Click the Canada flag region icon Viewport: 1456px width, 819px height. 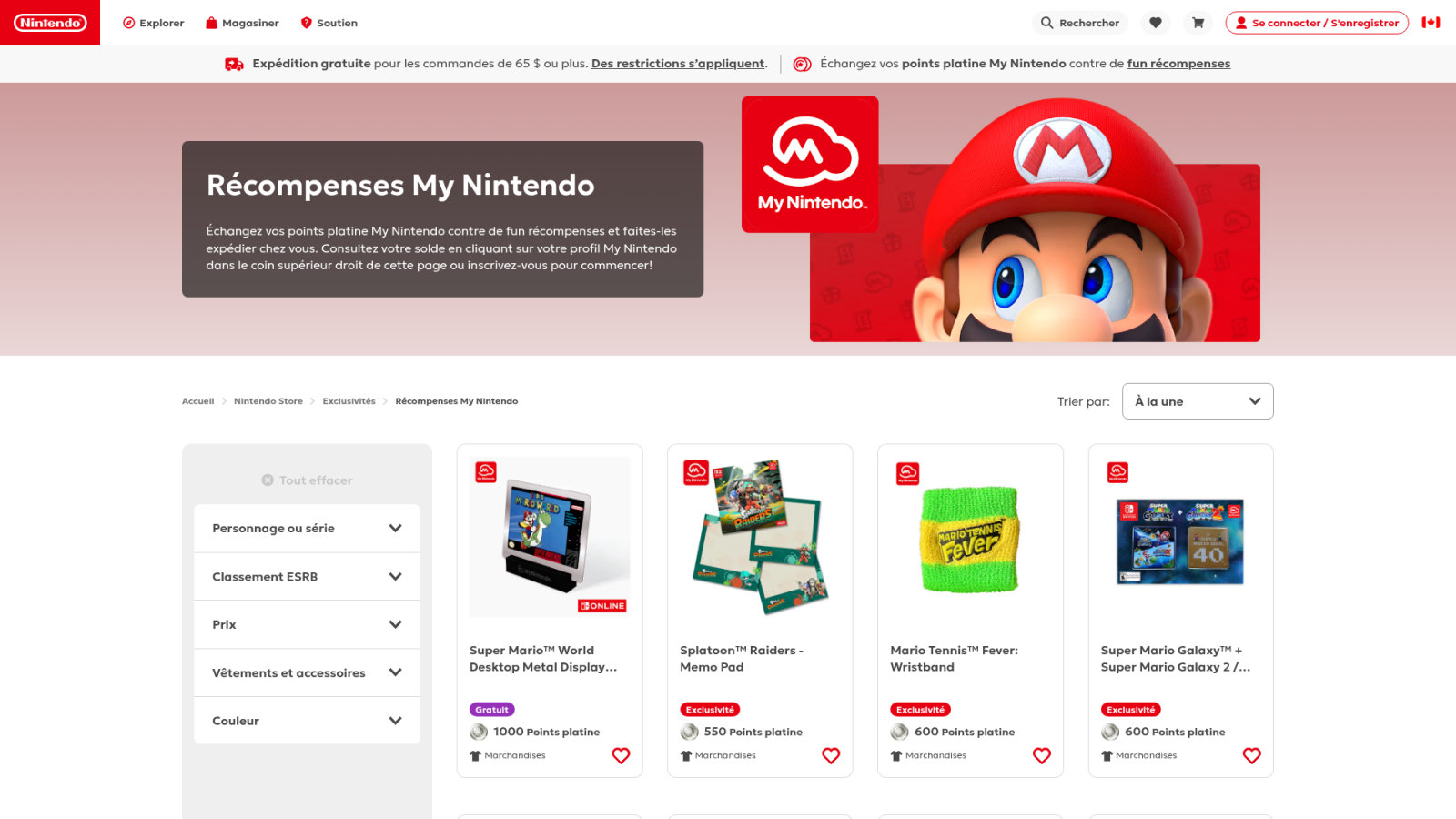click(x=1431, y=23)
